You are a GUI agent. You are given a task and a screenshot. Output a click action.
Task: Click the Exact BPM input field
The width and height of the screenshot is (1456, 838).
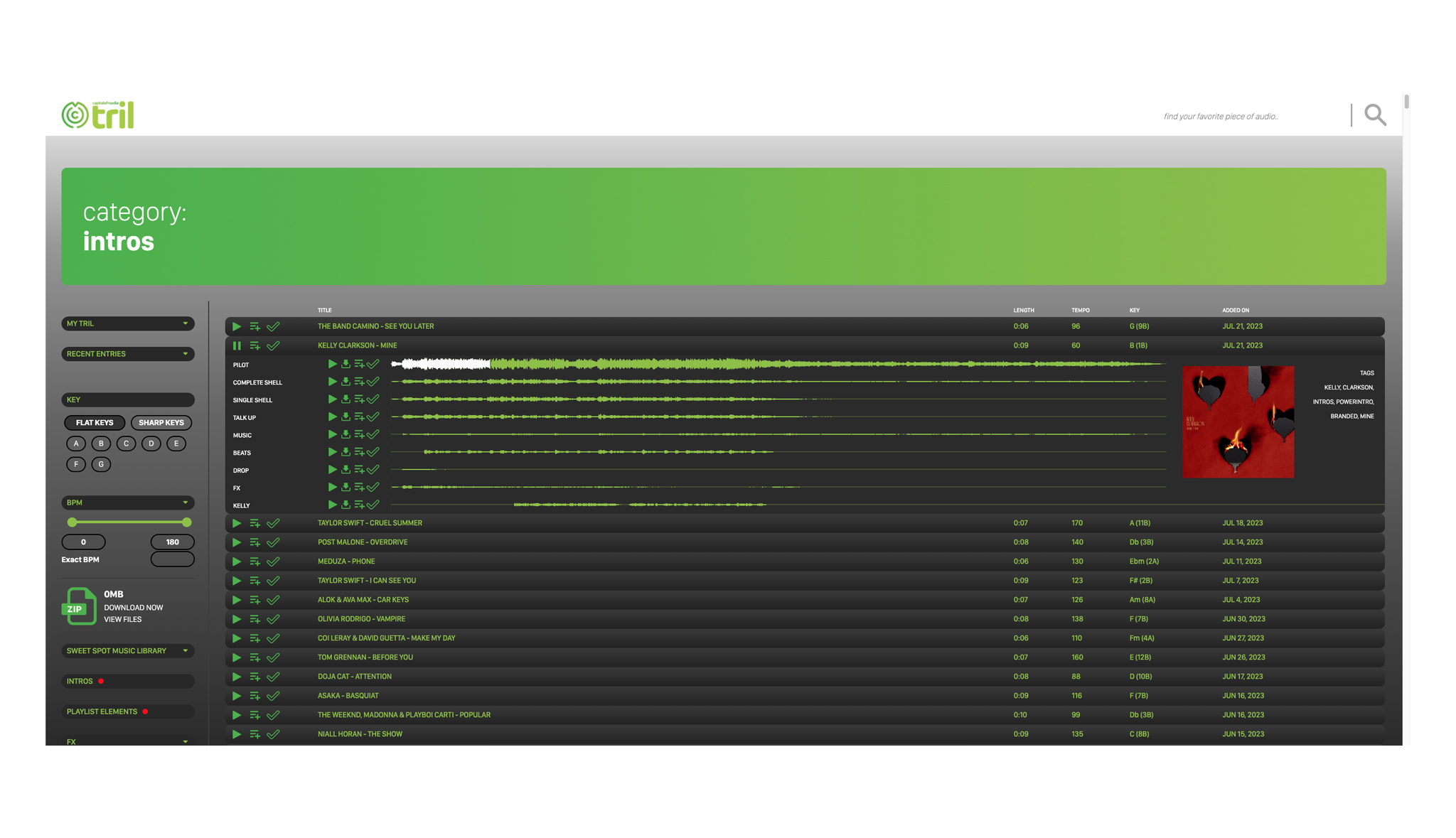pos(173,559)
